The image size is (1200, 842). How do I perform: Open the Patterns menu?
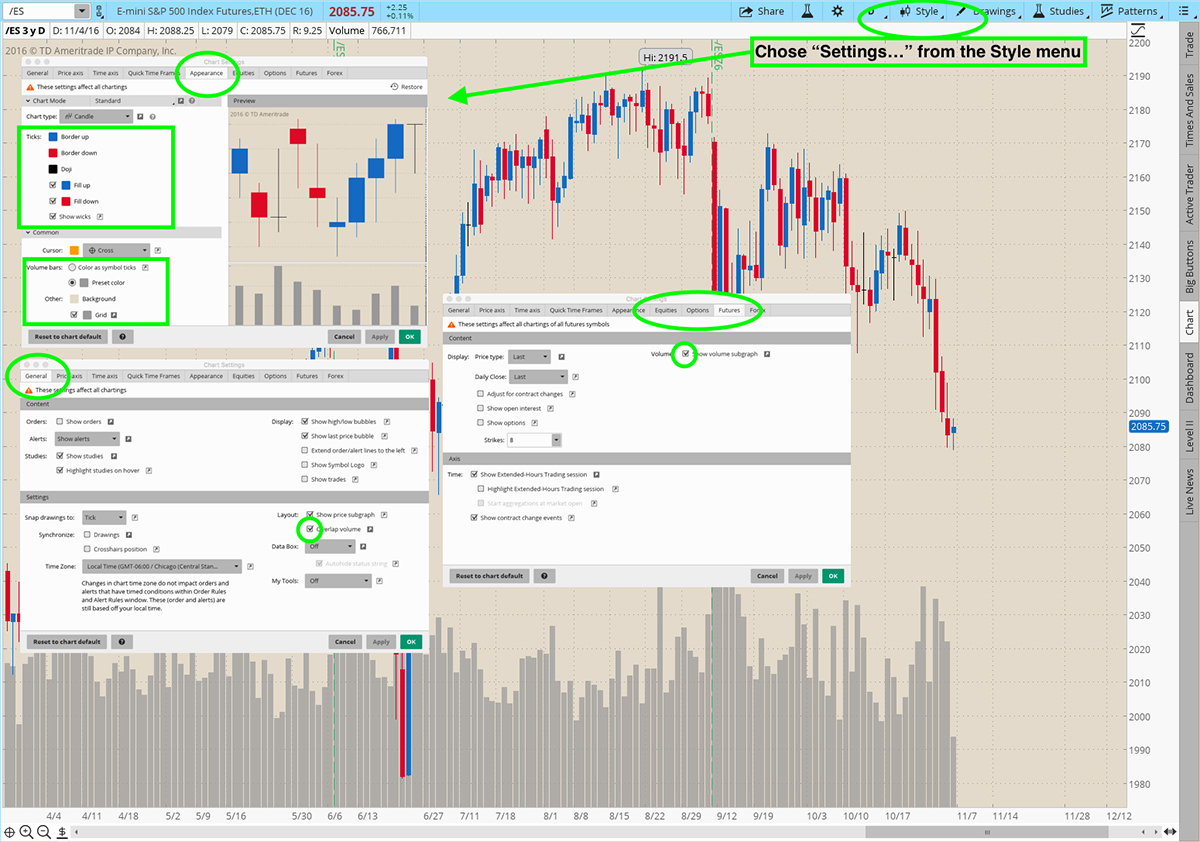click(x=1129, y=12)
